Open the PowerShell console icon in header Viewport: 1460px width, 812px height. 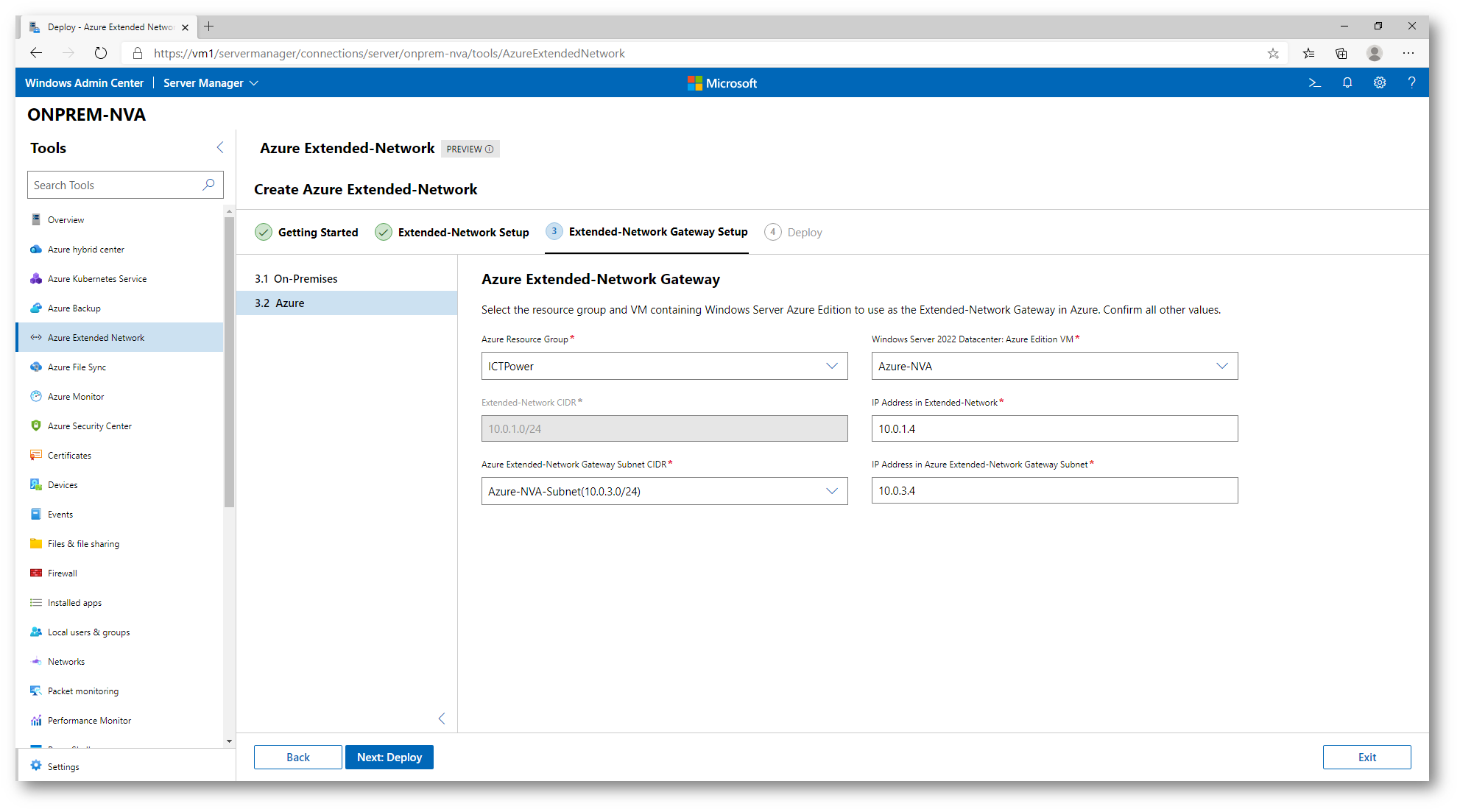coord(1314,83)
